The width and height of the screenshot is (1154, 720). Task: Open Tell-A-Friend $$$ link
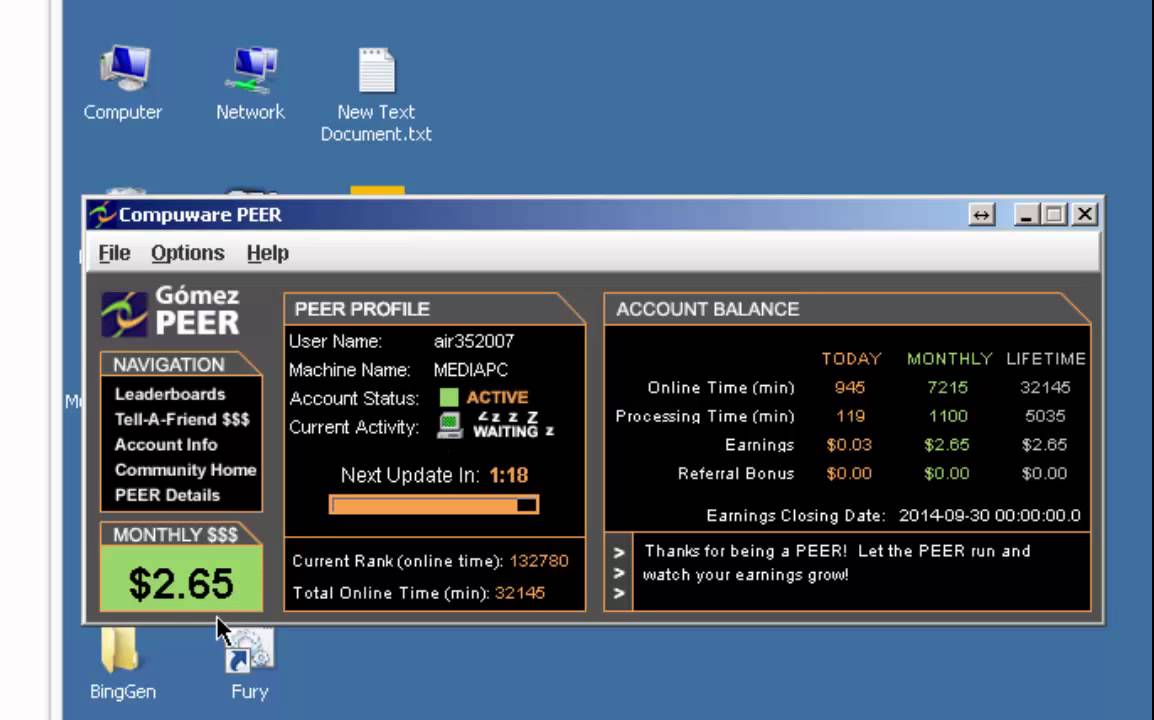pyautogui.click(x=182, y=419)
